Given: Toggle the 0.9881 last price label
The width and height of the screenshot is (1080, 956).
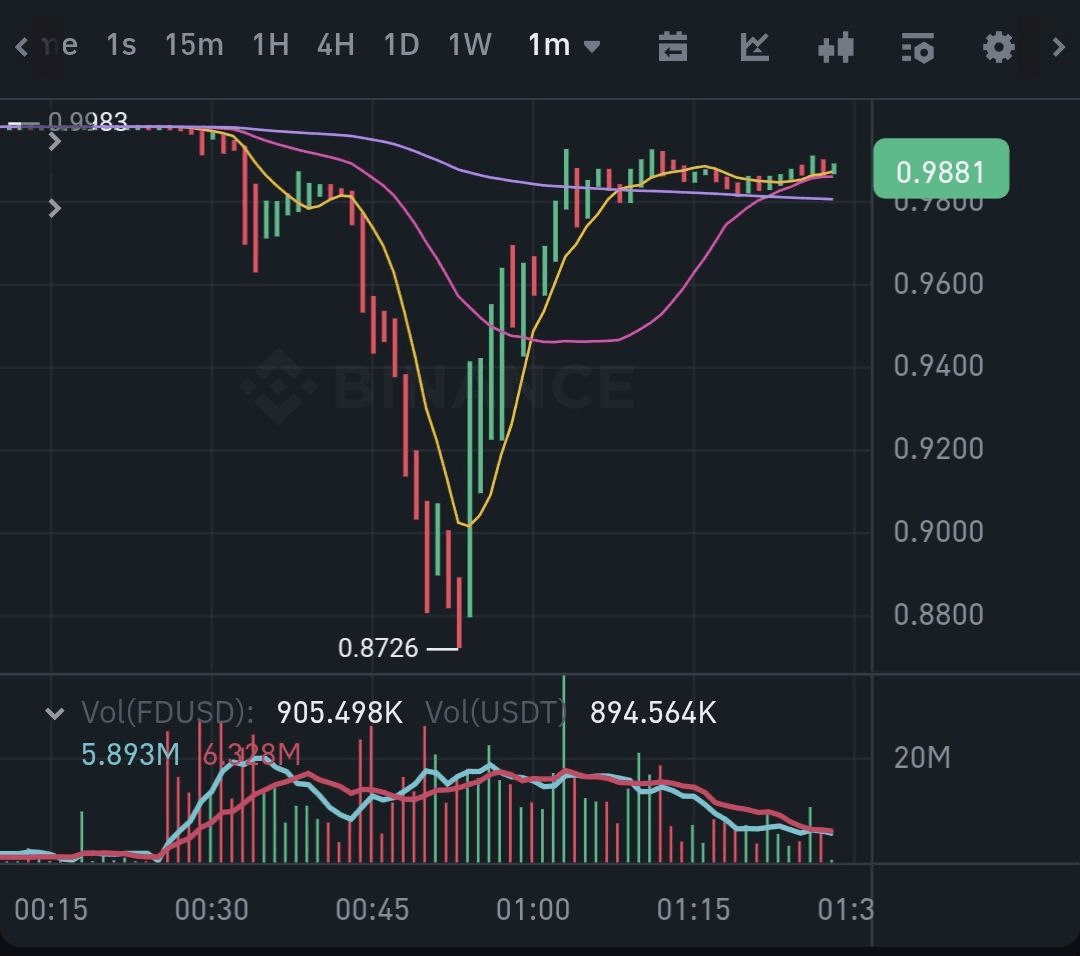Looking at the screenshot, I should (x=940, y=171).
